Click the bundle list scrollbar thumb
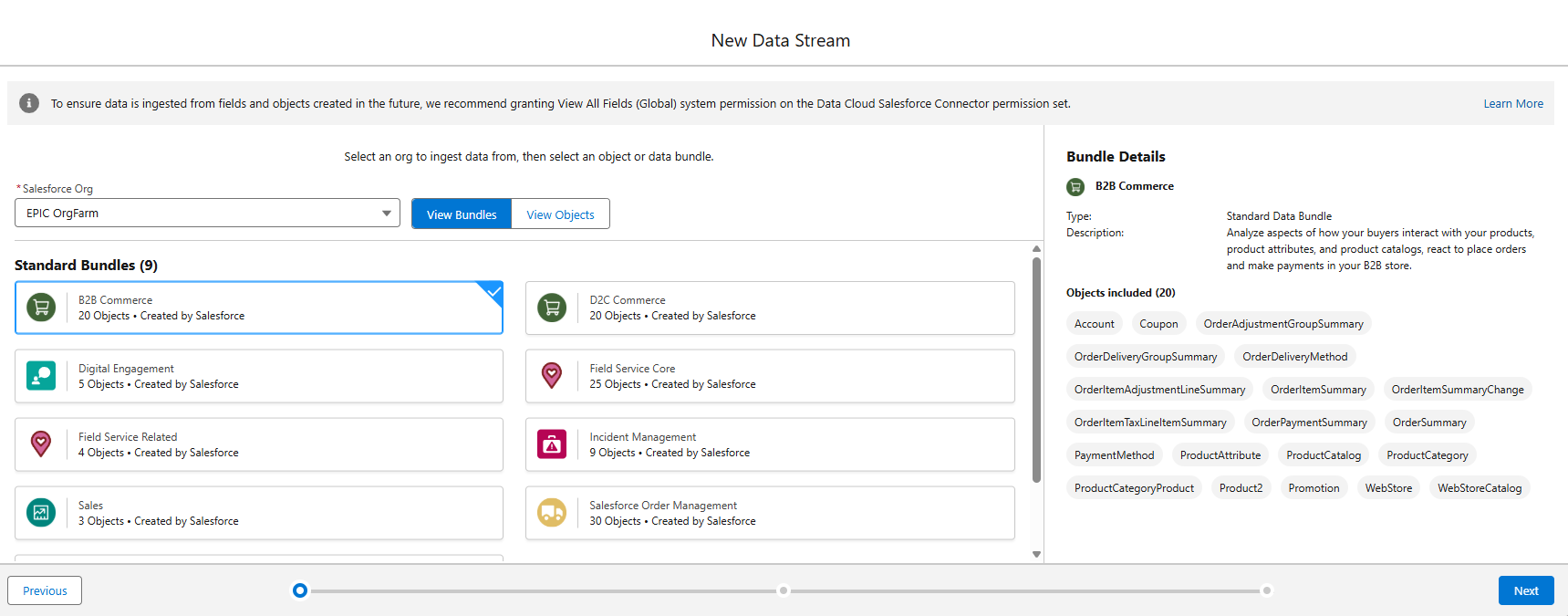 [x=1036, y=370]
